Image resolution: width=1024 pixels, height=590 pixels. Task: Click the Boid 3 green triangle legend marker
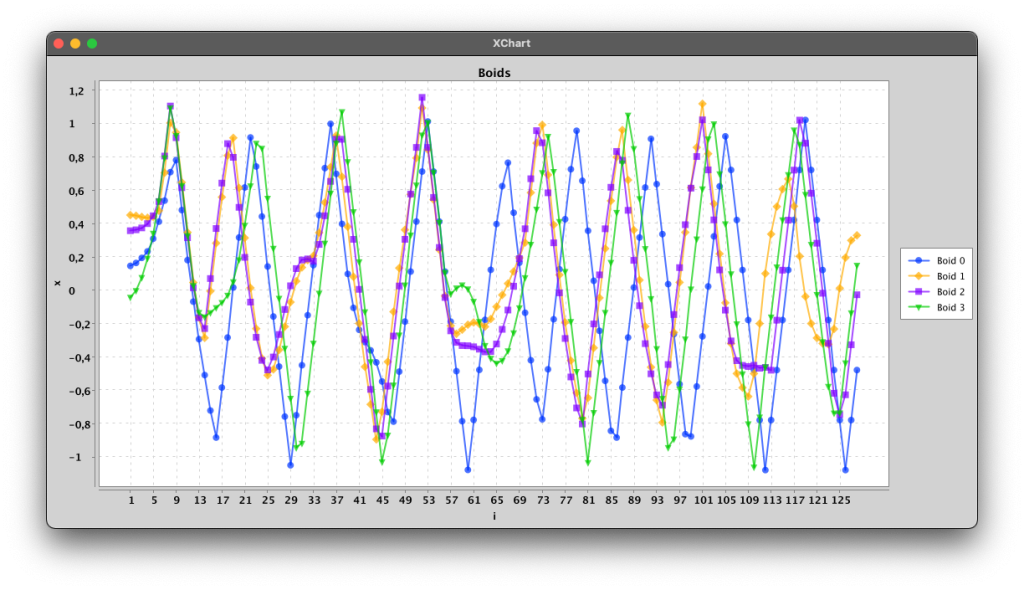919,307
